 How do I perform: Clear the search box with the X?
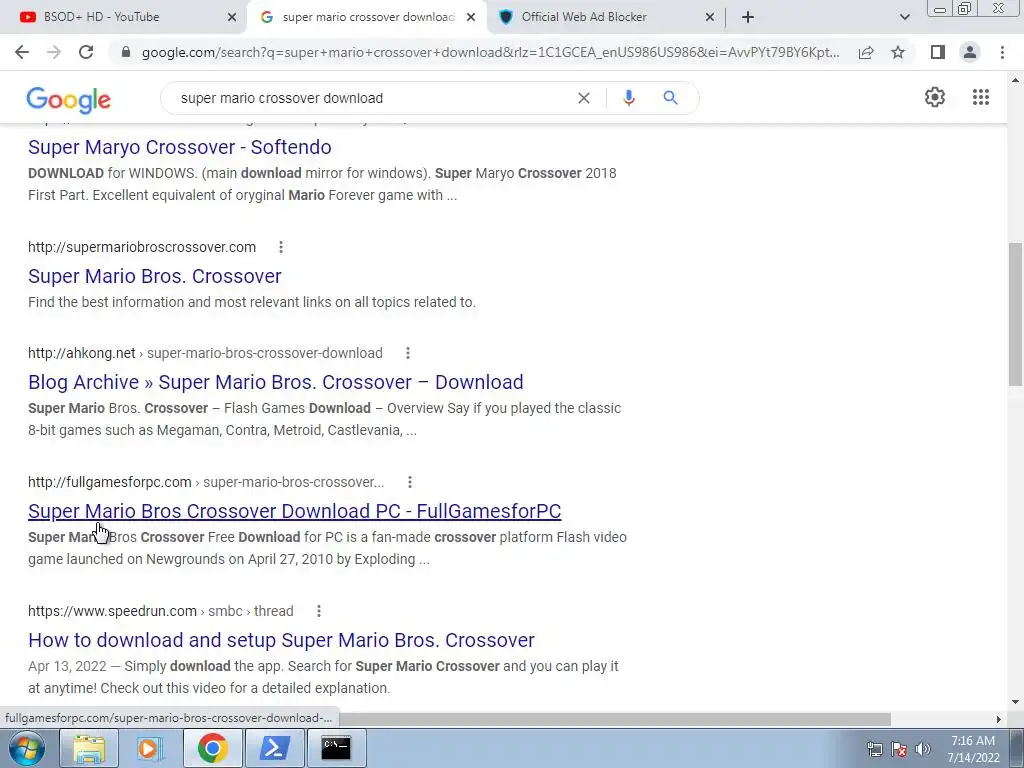(584, 98)
